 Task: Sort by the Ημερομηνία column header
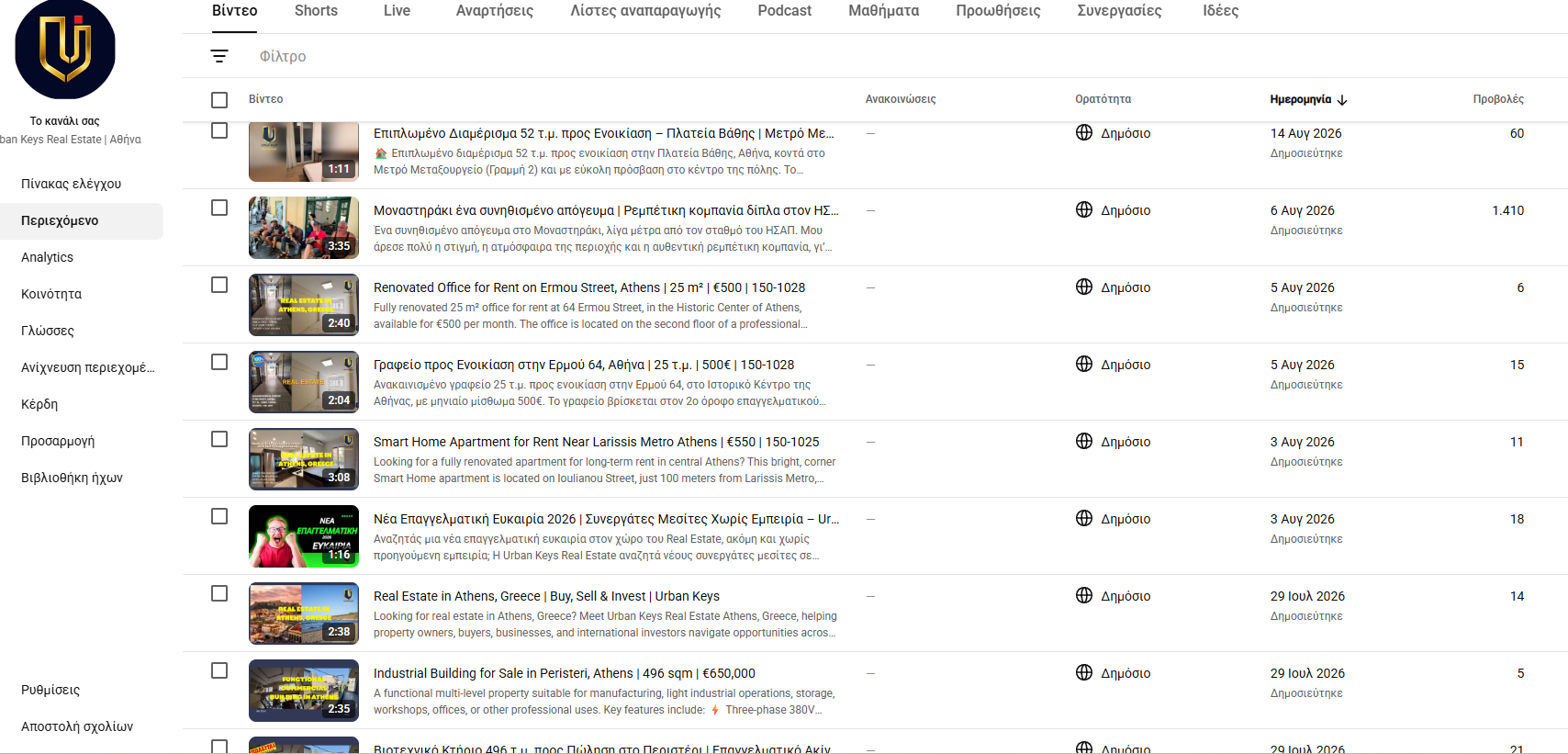(x=1300, y=99)
